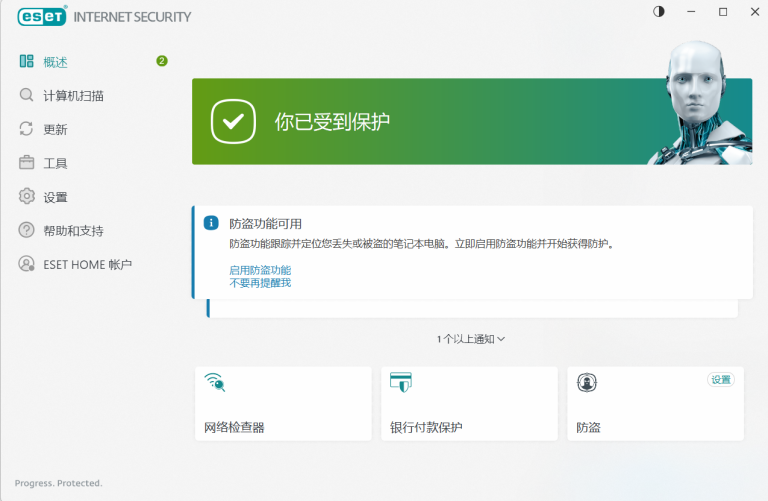Click the 你已受到保护 status text
Screen dimensions: 768x501
[x=332, y=122]
